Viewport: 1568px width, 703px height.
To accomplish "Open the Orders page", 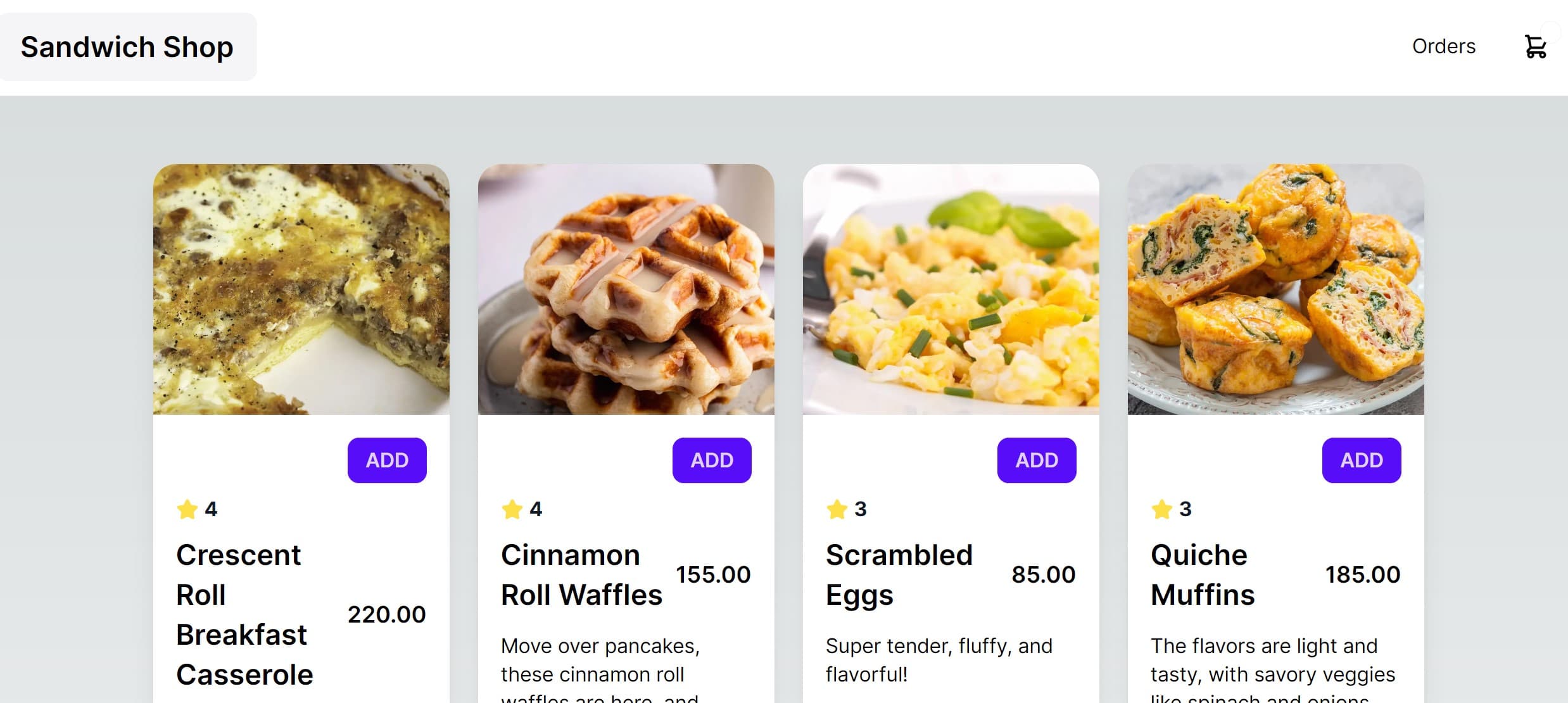I will click(1444, 46).
